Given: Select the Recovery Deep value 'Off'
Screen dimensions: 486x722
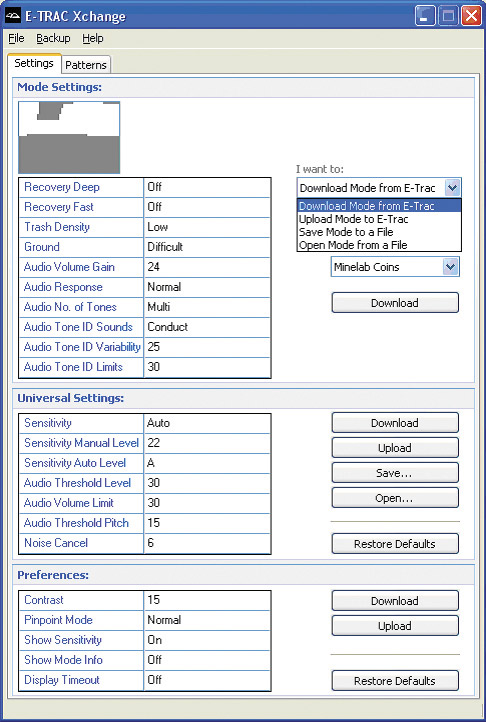Looking at the screenshot, I should point(207,187).
